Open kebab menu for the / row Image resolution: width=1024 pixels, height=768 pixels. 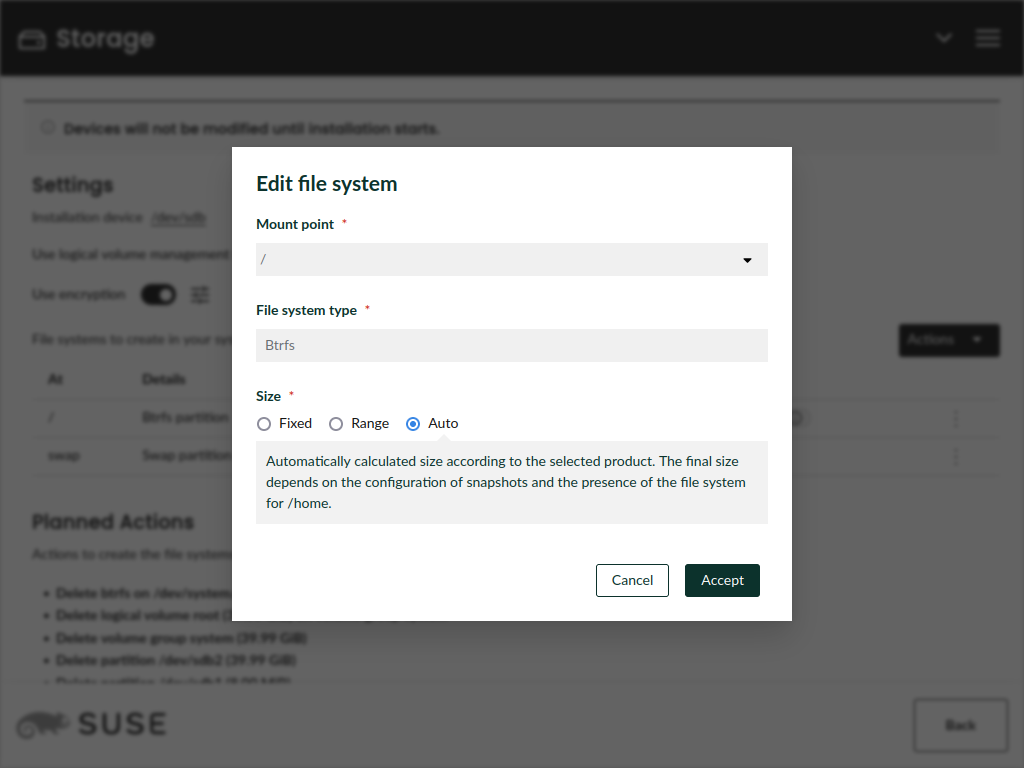pos(955,419)
